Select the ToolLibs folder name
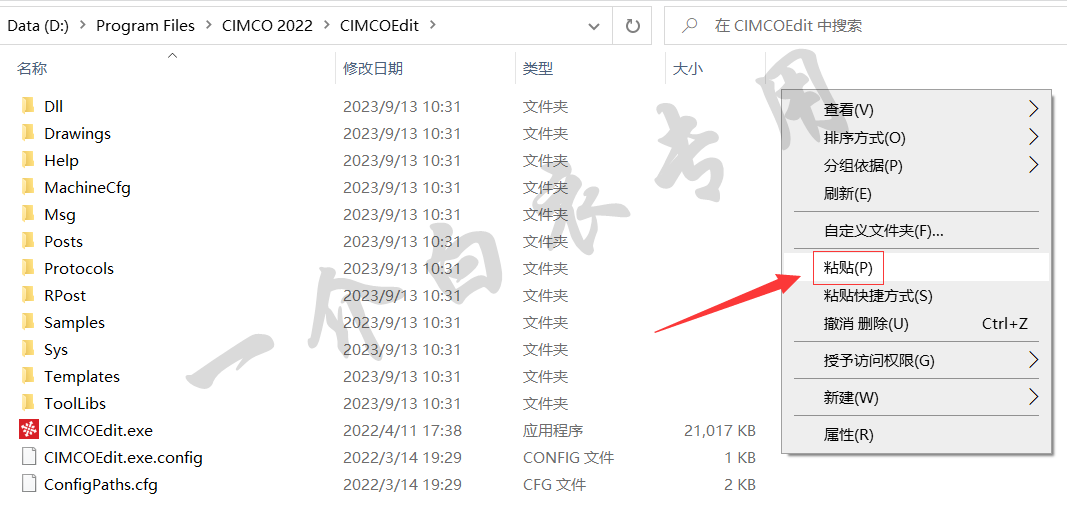Screen dimensions: 1067x526 75,404
